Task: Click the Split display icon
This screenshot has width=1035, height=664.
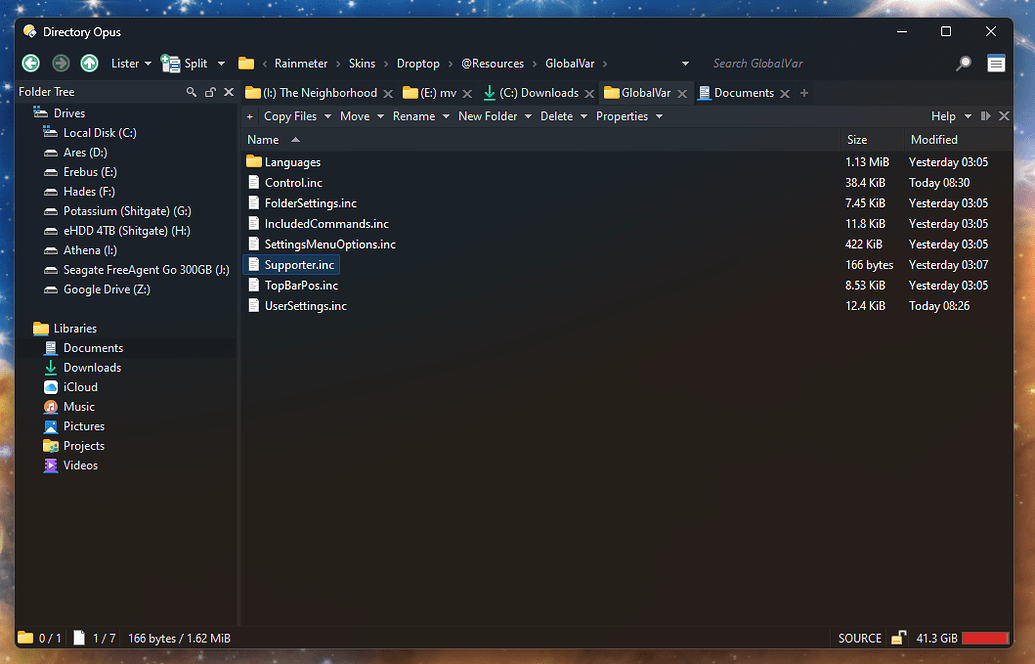Action: 170,63
